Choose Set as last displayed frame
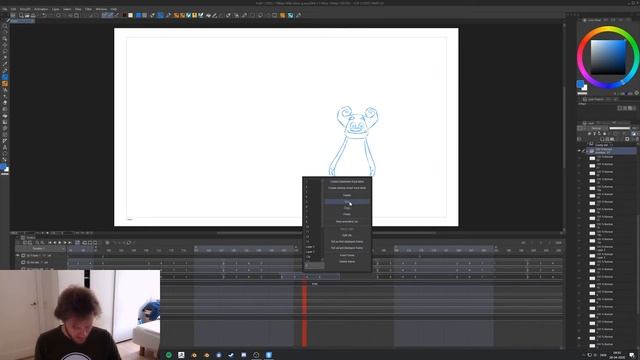The image size is (640, 360). pos(347,248)
